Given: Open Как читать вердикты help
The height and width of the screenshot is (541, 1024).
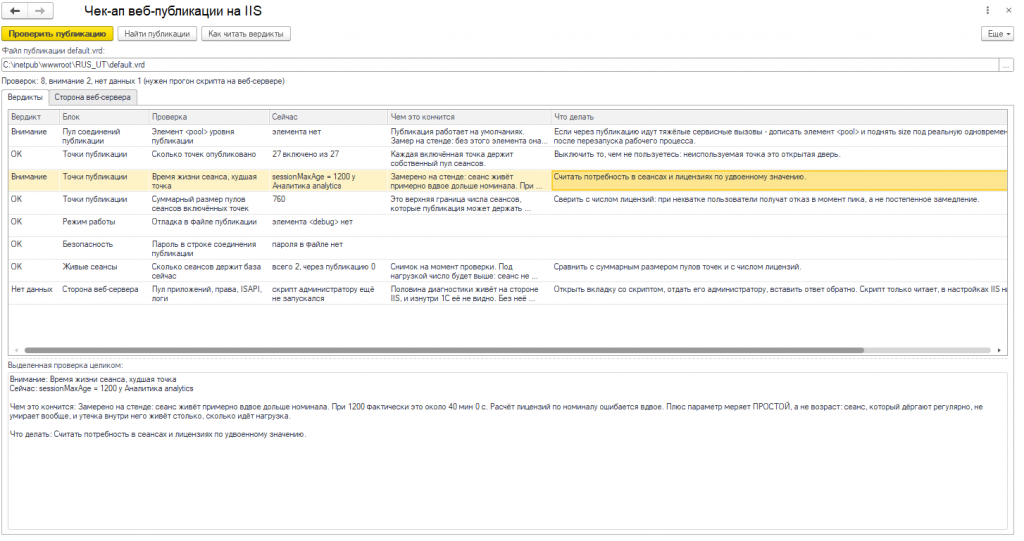Looking at the screenshot, I should (246, 34).
